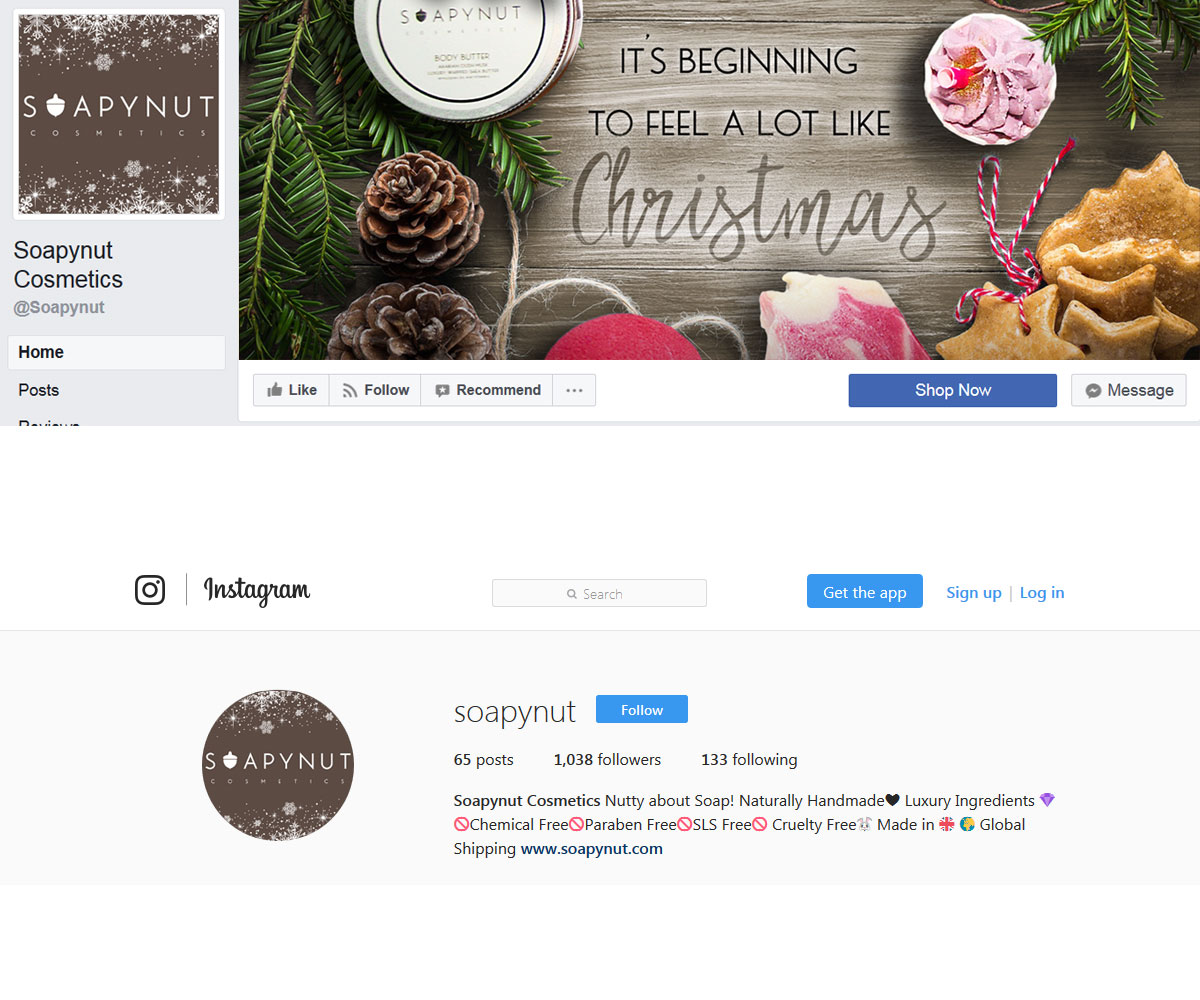Viewport: 1200px width, 1000px height.
Task: Open the Sign up link
Action: click(x=974, y=592)
